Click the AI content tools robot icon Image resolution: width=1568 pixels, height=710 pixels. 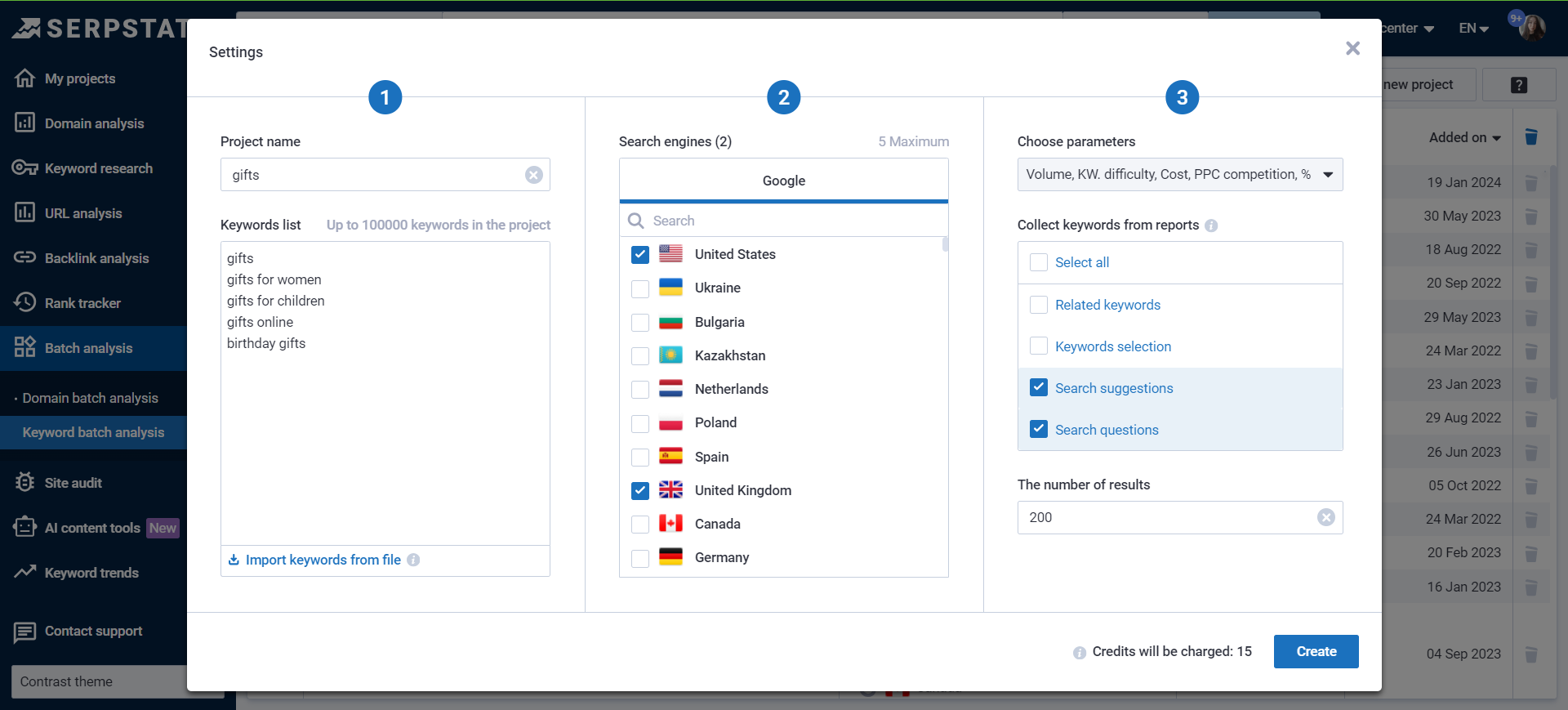click(x=25, y=528)
